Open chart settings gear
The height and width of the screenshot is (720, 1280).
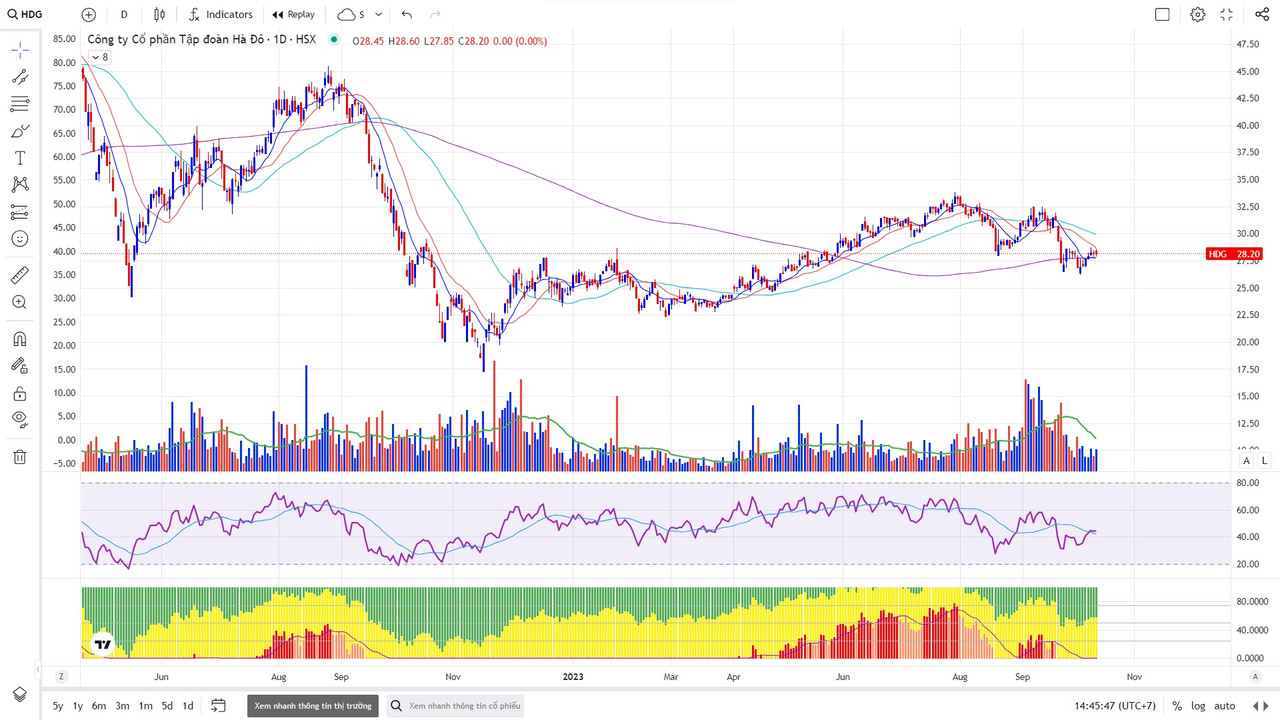tap(1197, 14)
